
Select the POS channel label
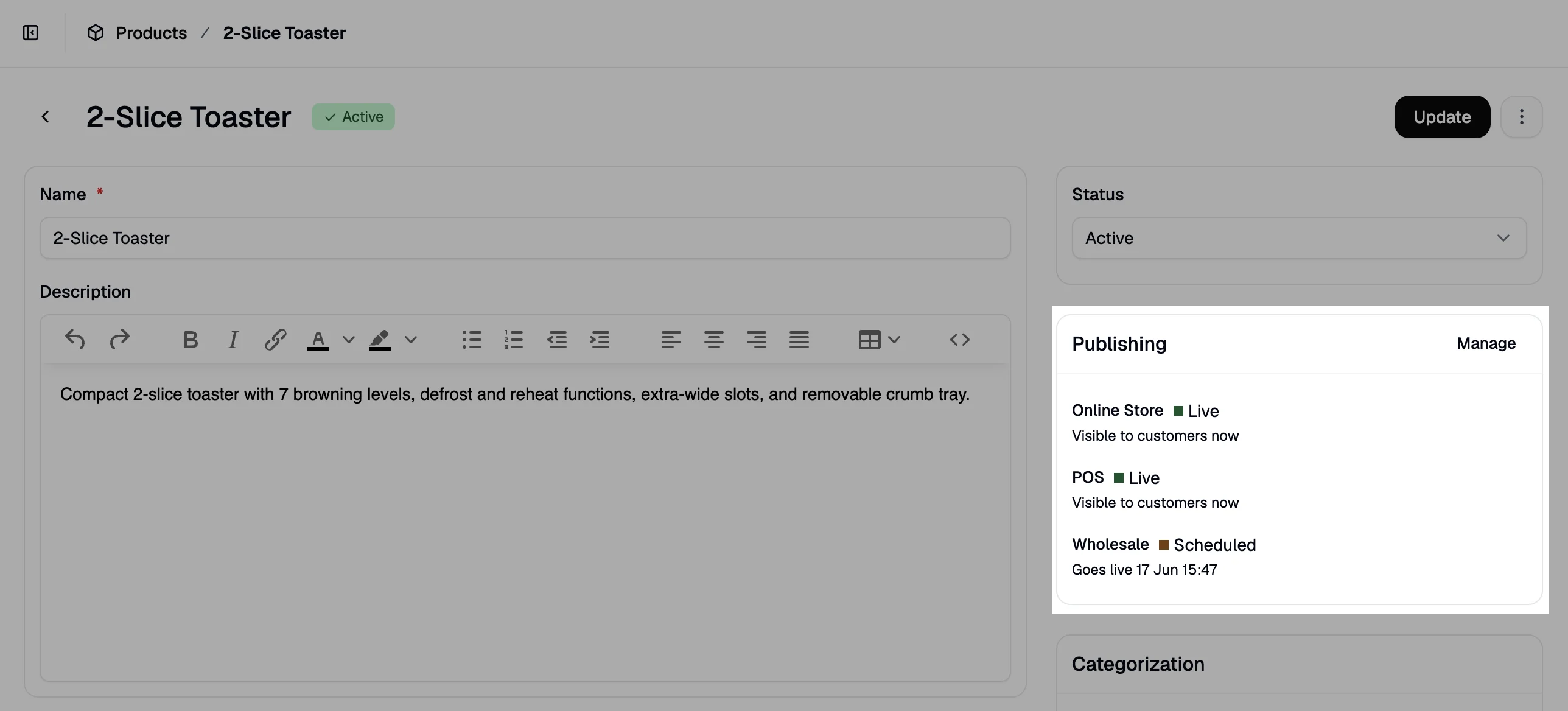[1088, 478]
